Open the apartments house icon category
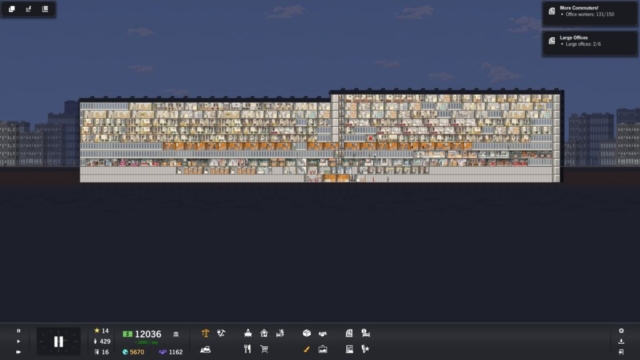 click(x=264, y=333)
